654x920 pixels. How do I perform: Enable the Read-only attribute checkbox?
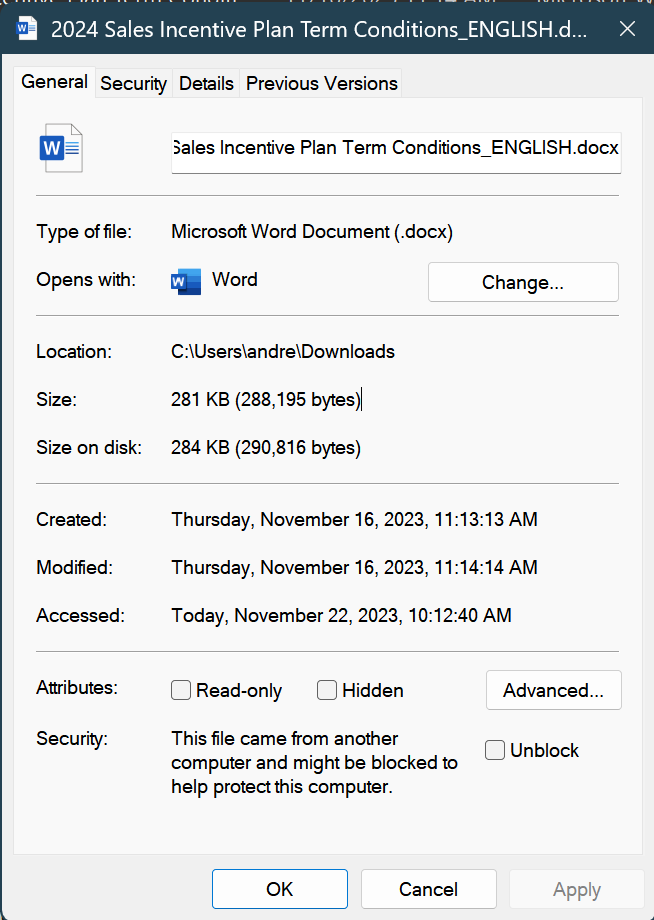point(181,690)
